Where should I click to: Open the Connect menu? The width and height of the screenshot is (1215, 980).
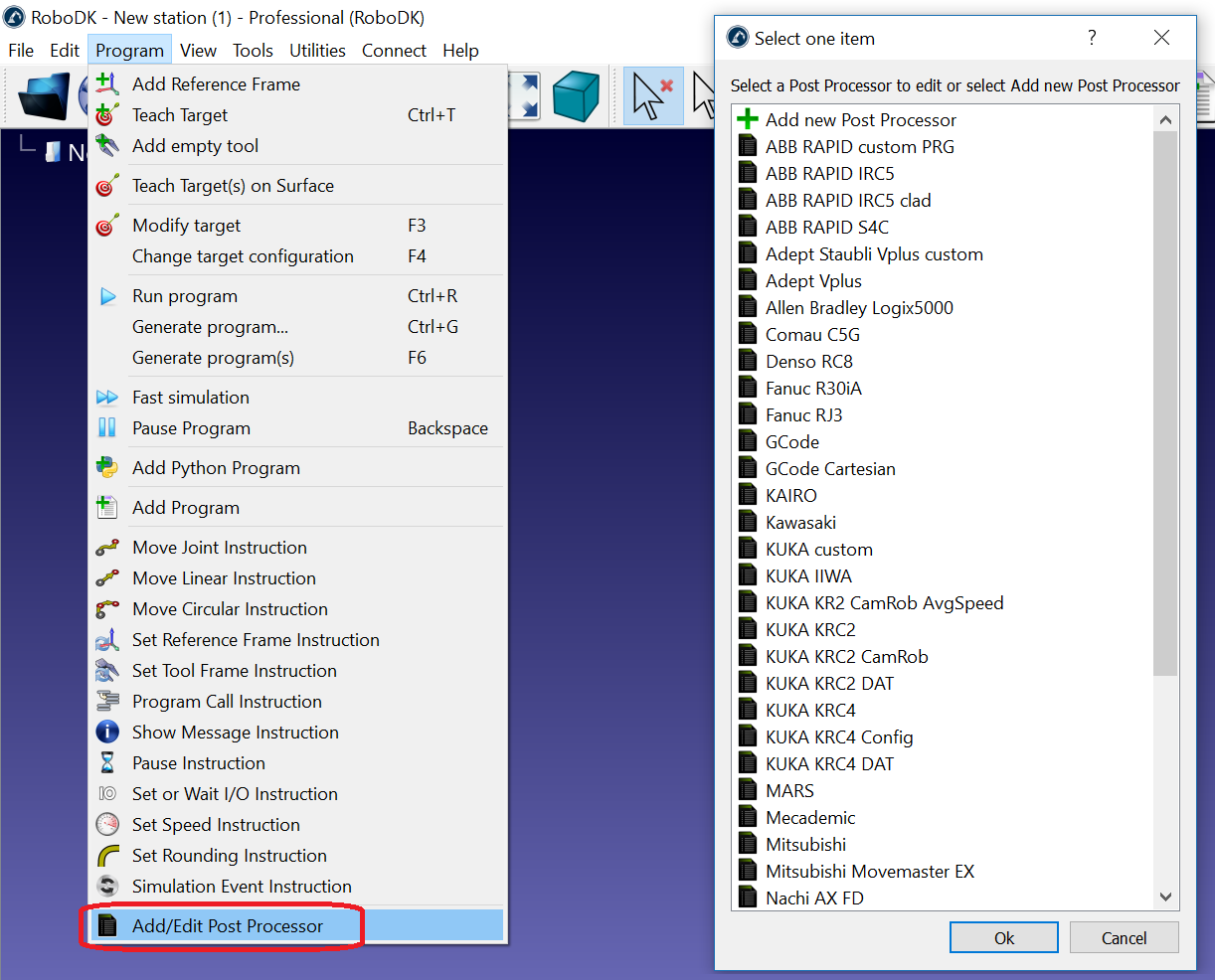[x=394, y=50]
